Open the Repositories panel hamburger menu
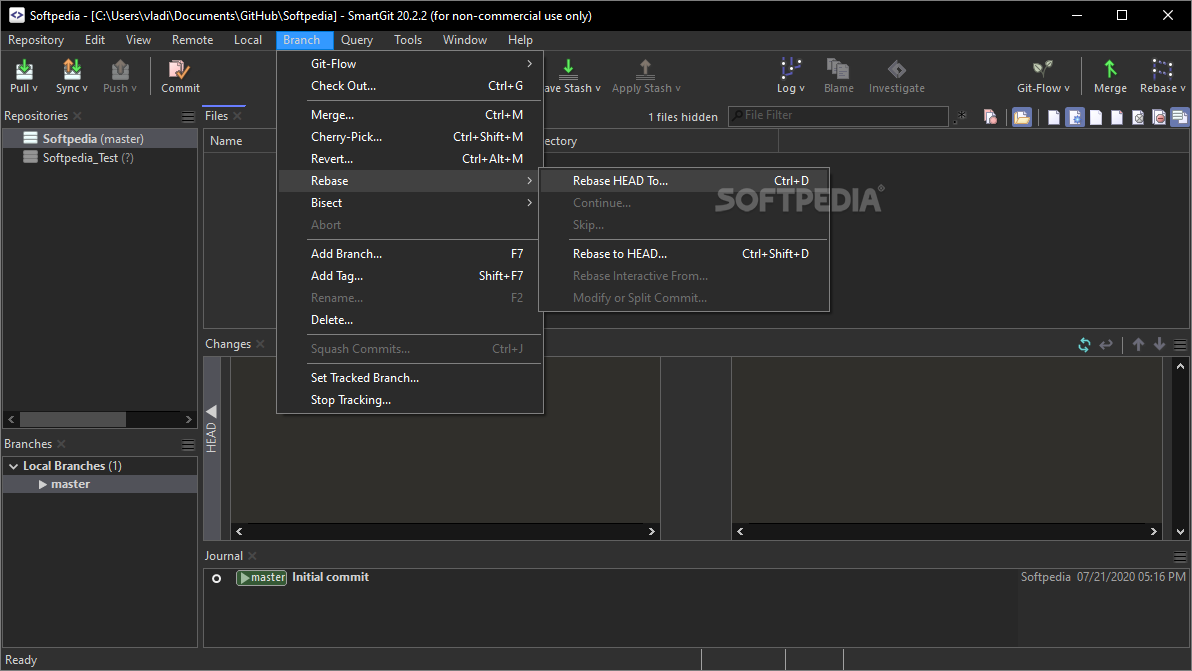Viewport: 1192px width, 671px height. coord(188,116)
